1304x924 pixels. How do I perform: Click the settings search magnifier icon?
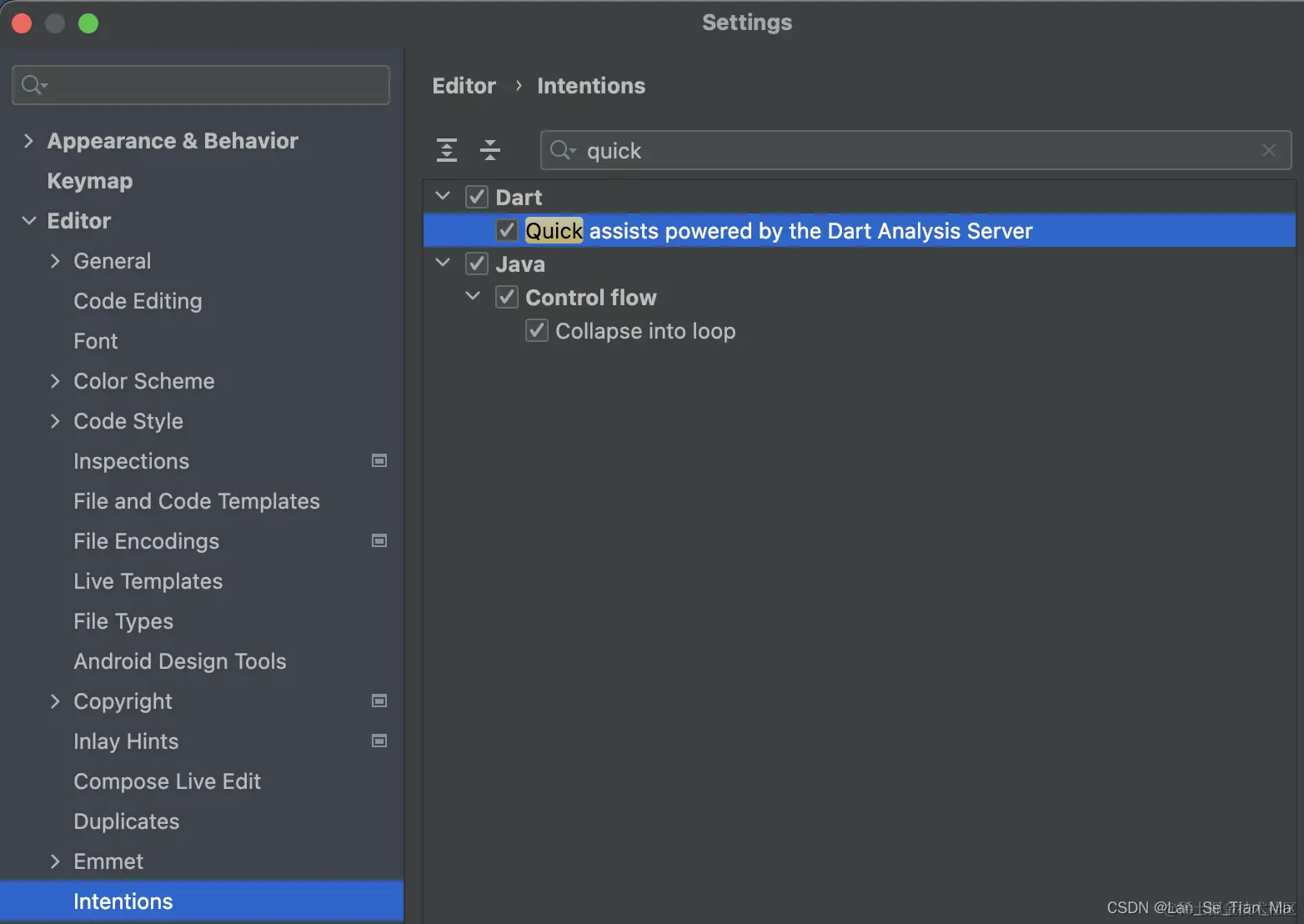pos(33,85)
